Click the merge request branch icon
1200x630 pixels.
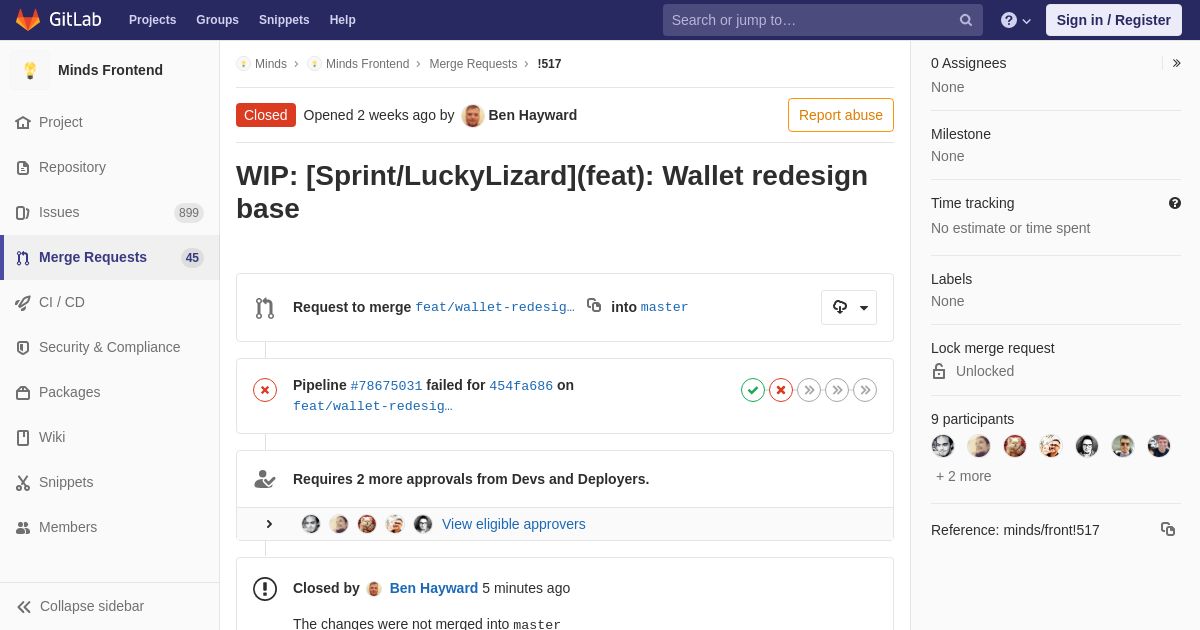tap(265, 308)
